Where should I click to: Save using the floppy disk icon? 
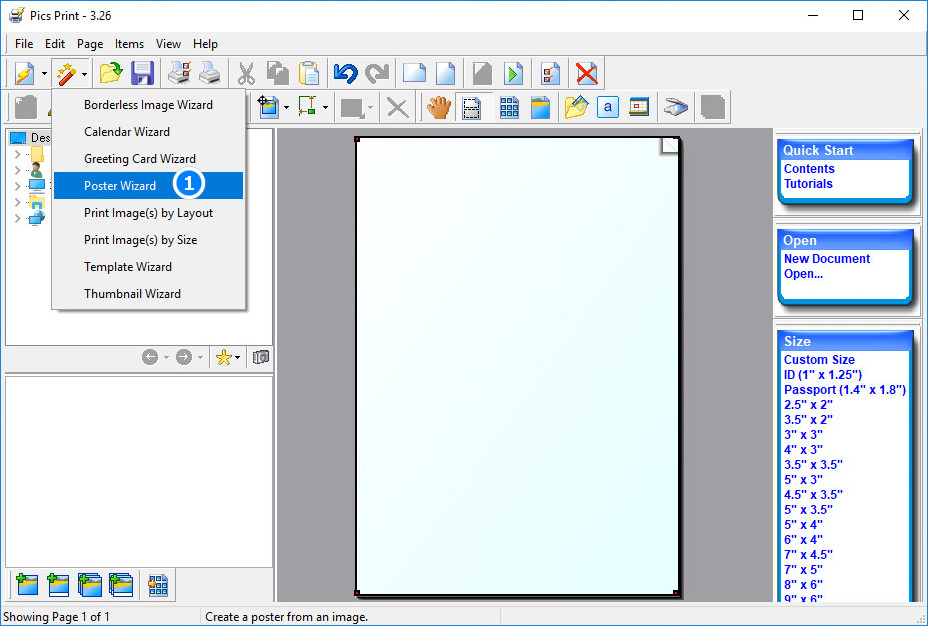tap(142, 73)
